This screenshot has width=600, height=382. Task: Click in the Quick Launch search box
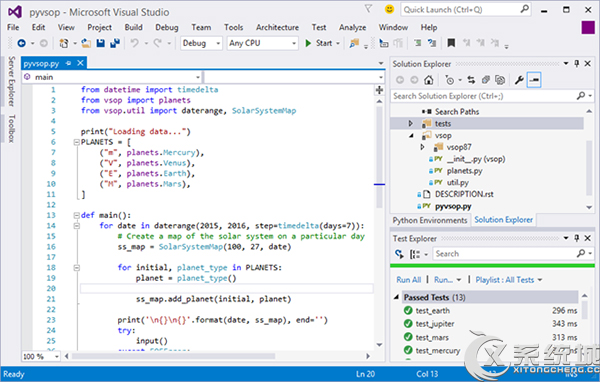pos(465,10)
